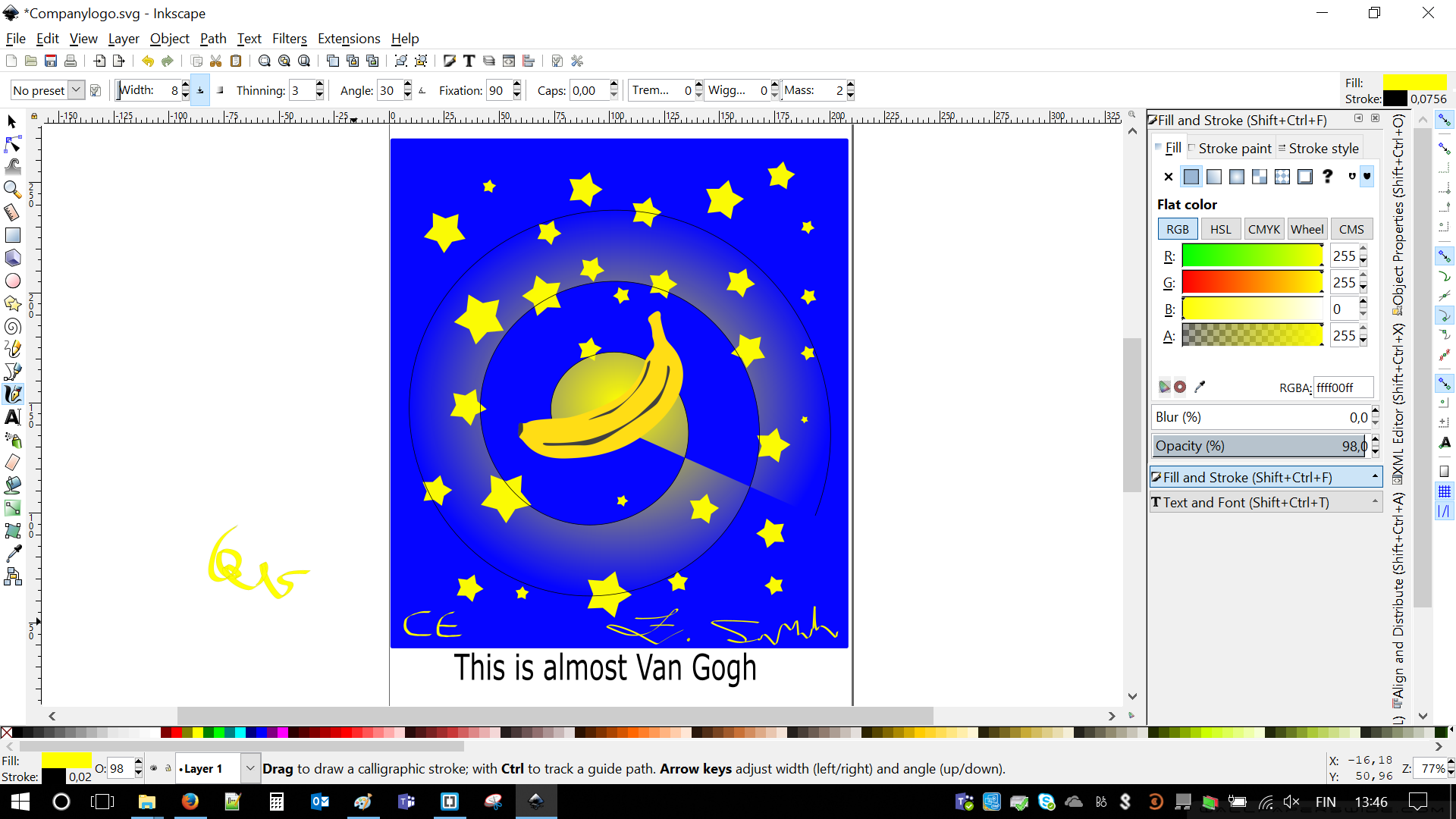Select the Zoom magnifier tool
The width and height of the screenshot is (1456, 819).
pos(12,190)
